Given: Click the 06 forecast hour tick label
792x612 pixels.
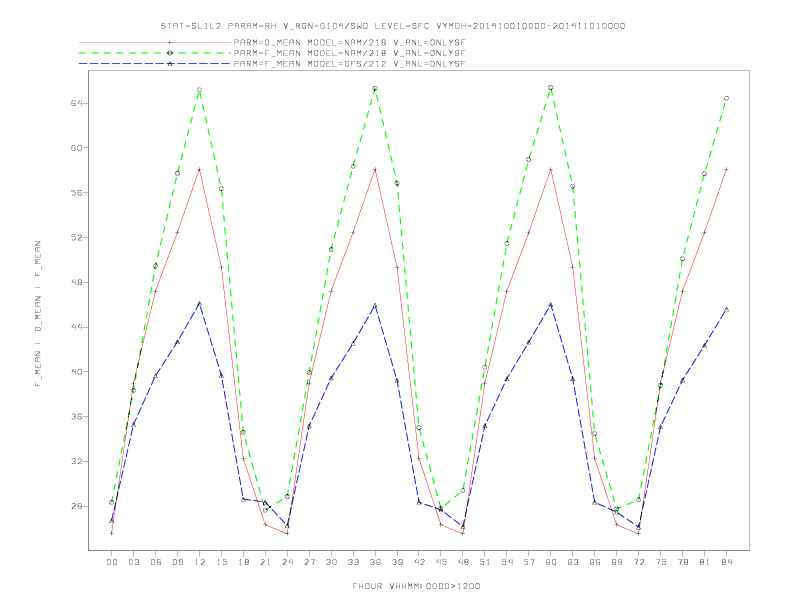Looking at the screenshot, I should tap(156, 562).
